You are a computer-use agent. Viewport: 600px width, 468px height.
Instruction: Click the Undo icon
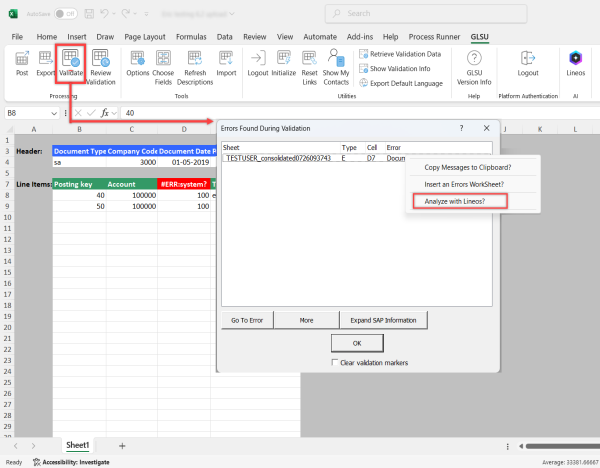tap(104, 14)
